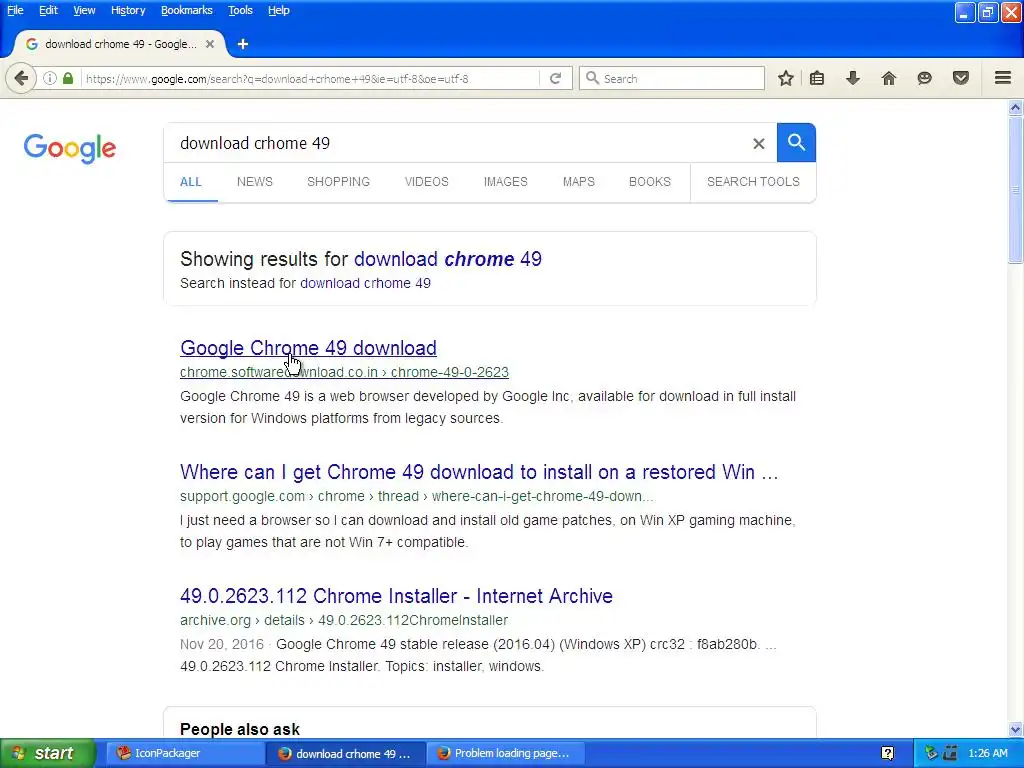The height and width of the screenshot is (768, 1024).
Task: Close the 'download crhome 49' tab
Action: point(210,44)
